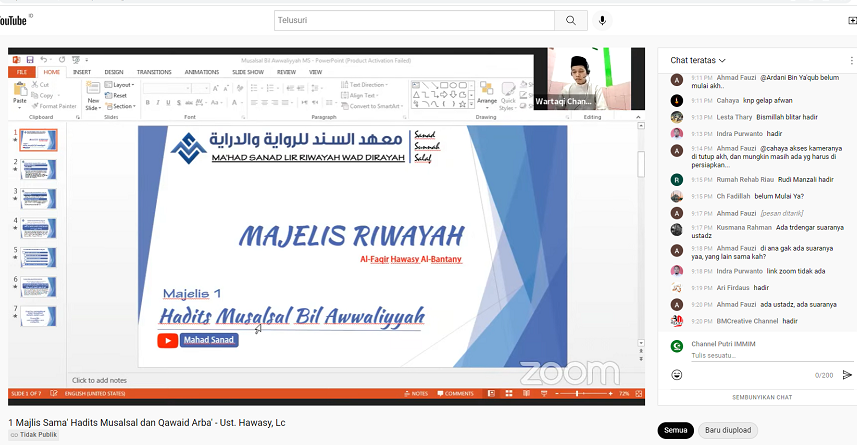Click the Telusuri search input field

[x=414, y=20]
